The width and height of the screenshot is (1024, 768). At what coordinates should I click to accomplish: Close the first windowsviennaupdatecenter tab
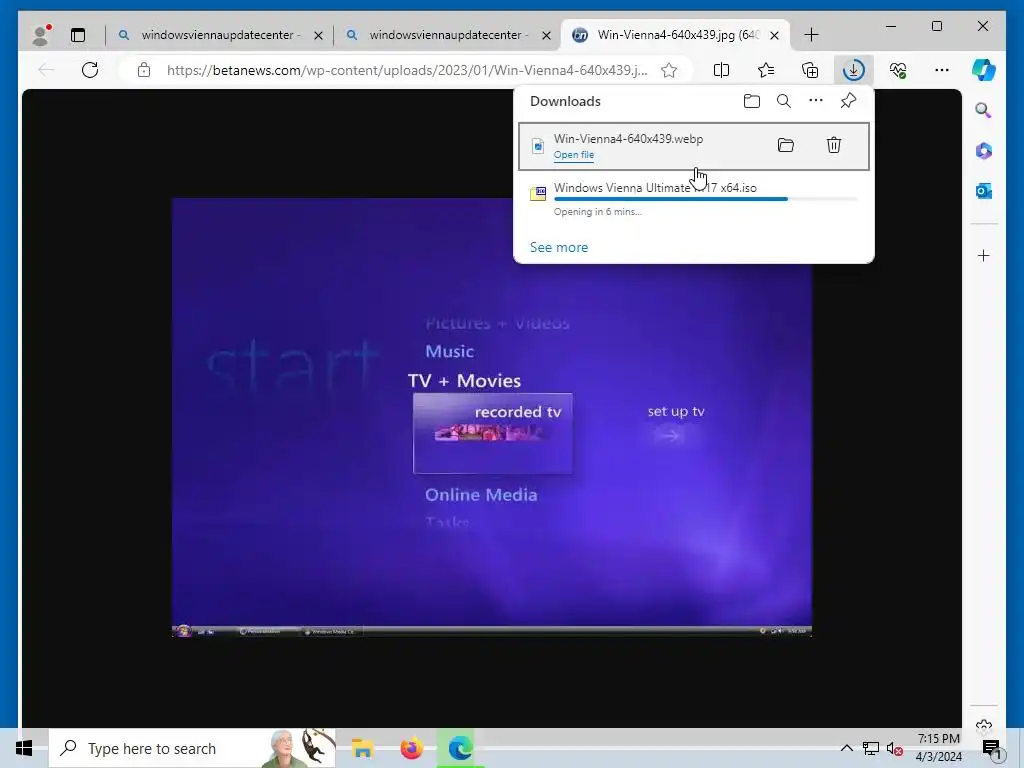click(x=318, y=35)
